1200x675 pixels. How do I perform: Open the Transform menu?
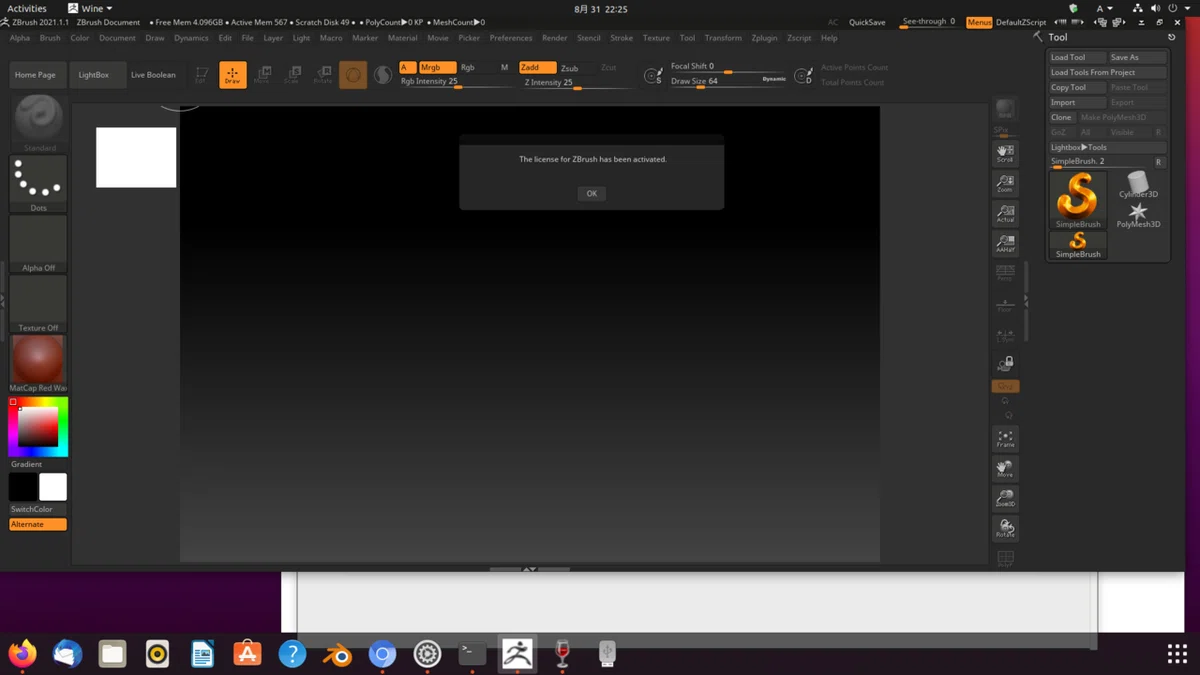[x=723, y=38]
